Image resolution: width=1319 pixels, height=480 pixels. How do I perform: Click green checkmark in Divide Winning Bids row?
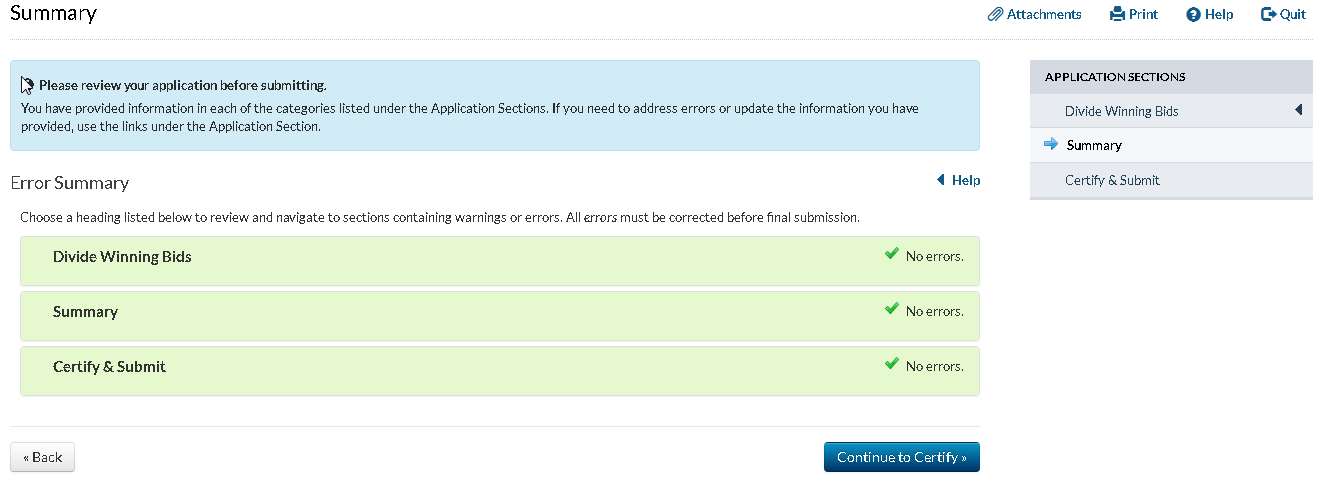click(892, 255)
